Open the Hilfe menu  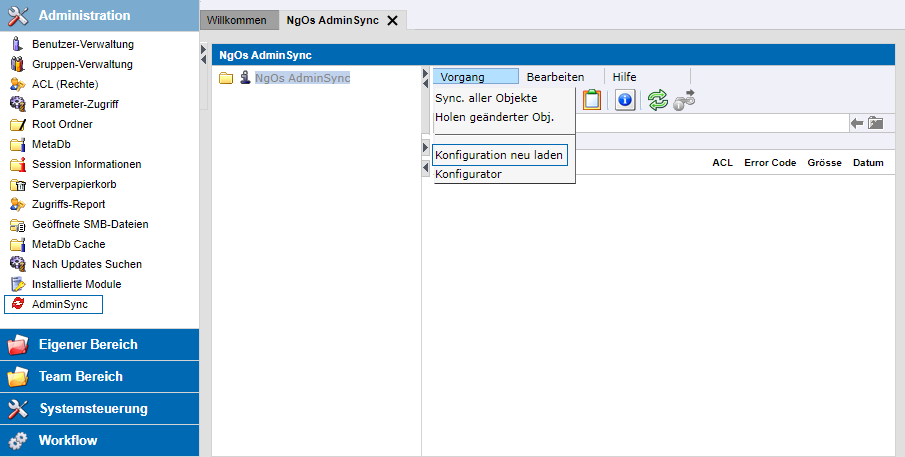point(624,77)
